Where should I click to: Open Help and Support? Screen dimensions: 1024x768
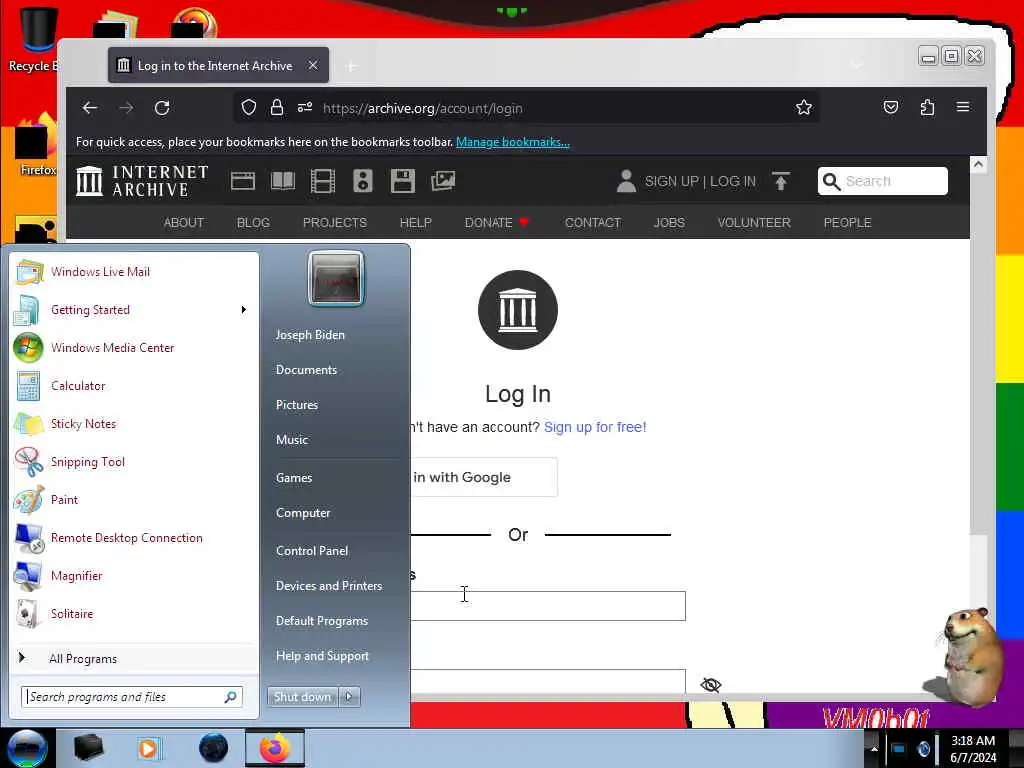point(322,656)
